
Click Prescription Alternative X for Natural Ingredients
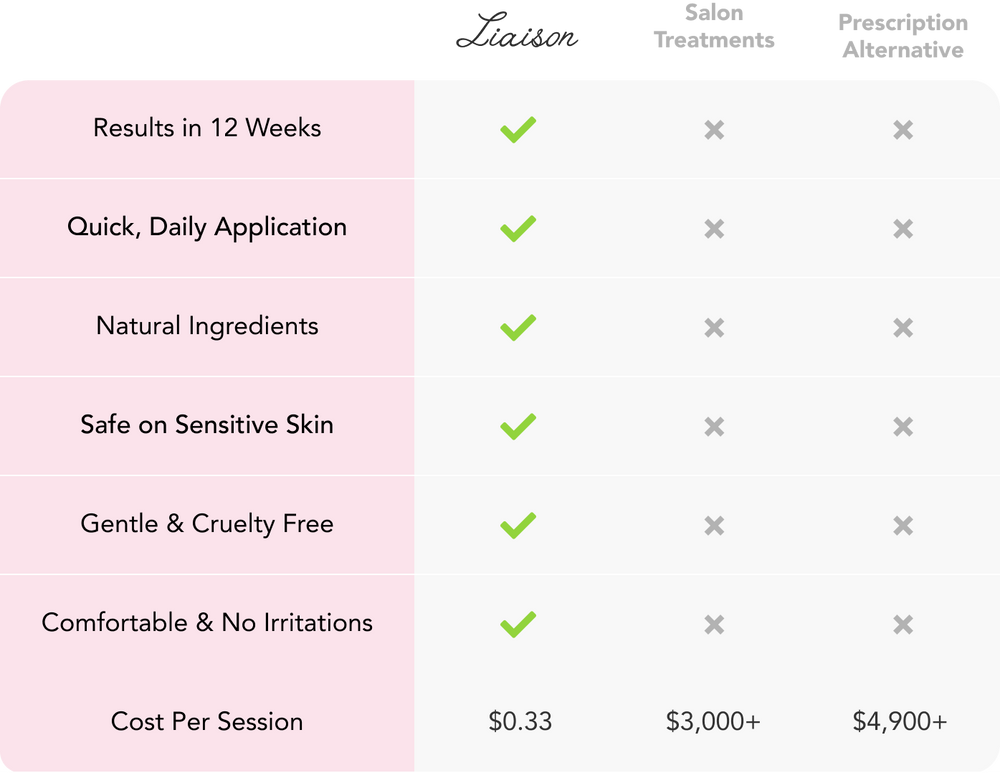coord(903,328)
